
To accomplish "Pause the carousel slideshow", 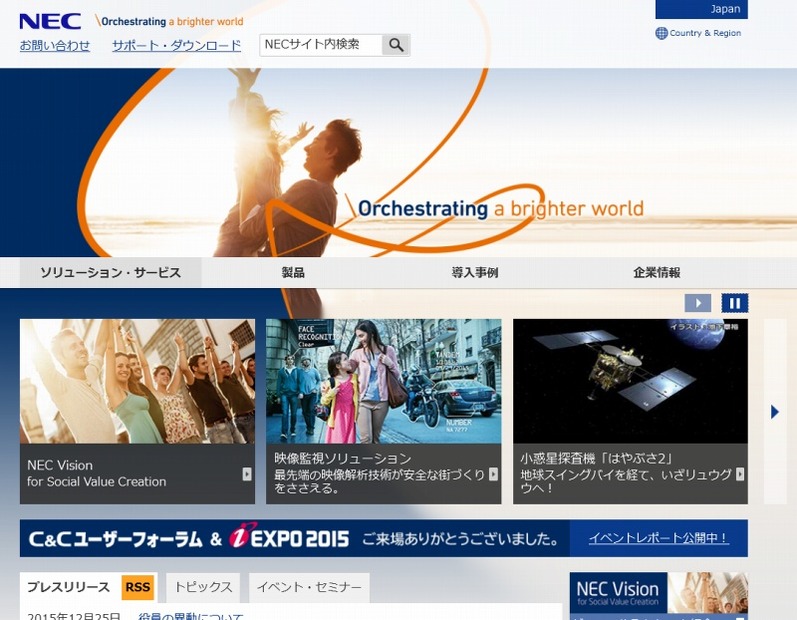I will click(x=734, y=303).
